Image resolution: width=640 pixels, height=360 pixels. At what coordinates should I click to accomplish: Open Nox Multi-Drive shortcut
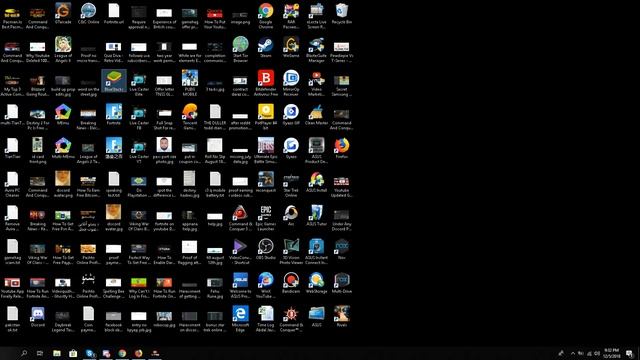coord(342,283)
